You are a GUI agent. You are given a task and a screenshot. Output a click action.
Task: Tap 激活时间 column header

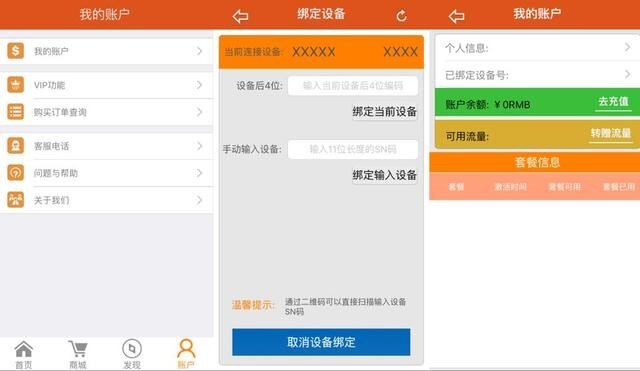pos(510,187)
